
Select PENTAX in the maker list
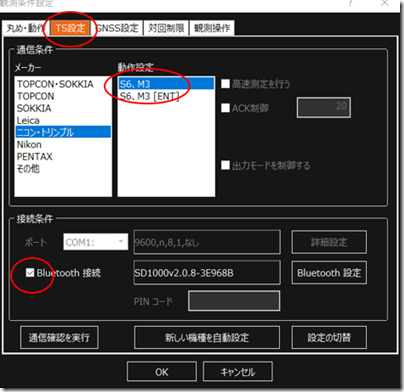coord(63,156)
